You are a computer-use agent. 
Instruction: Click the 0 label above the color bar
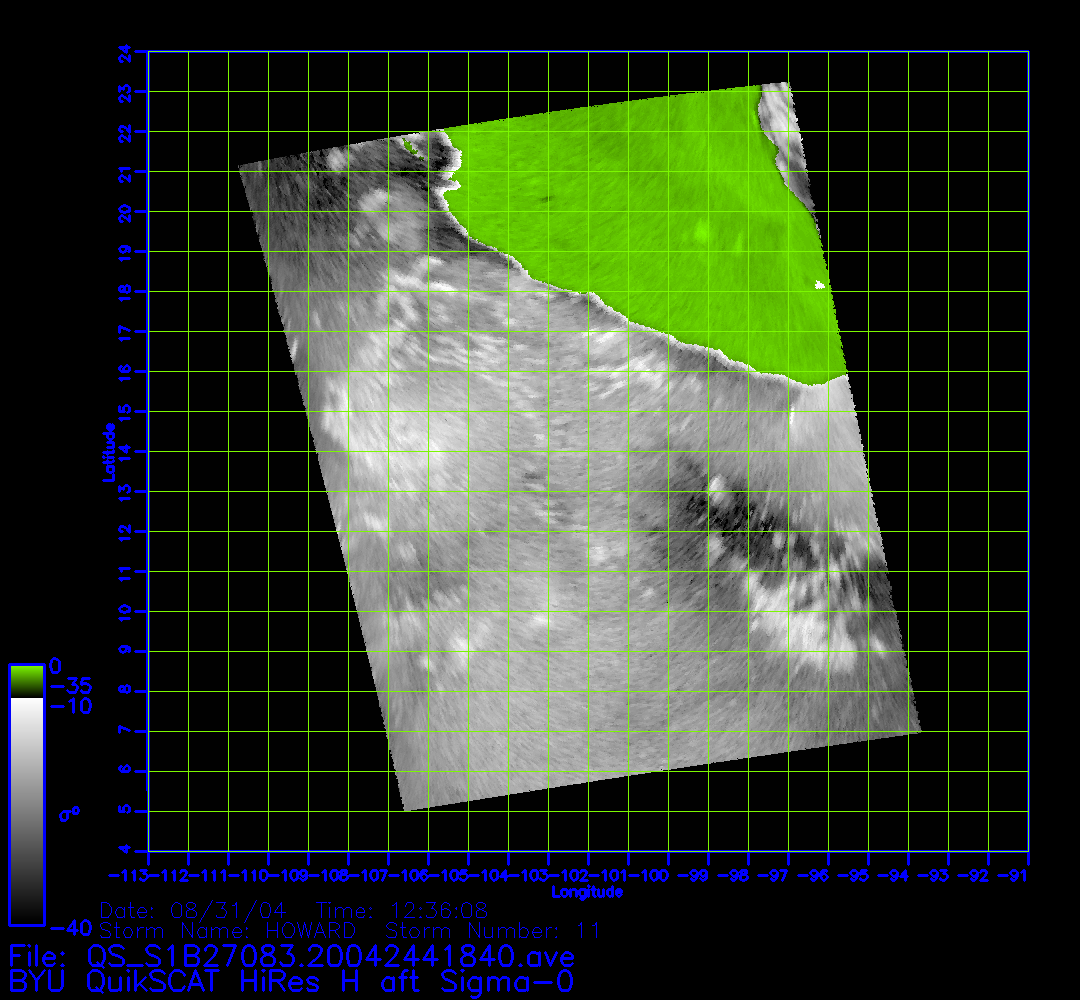[56, 666]
